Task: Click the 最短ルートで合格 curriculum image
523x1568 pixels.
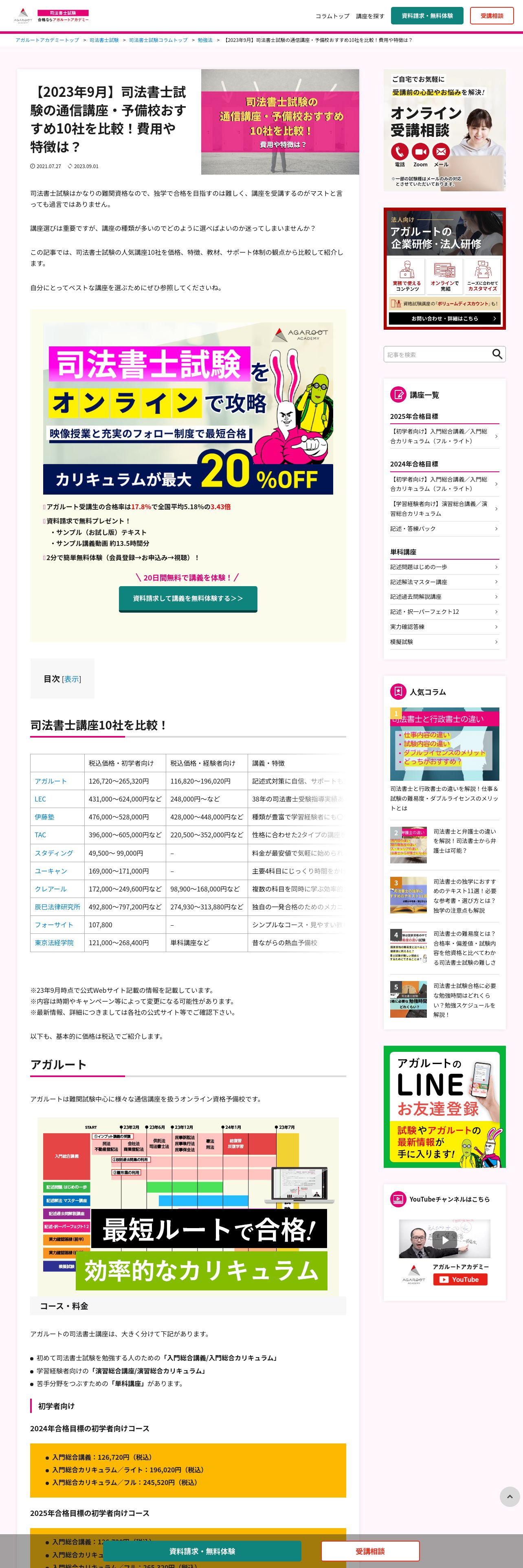Action: point(188,1206)
